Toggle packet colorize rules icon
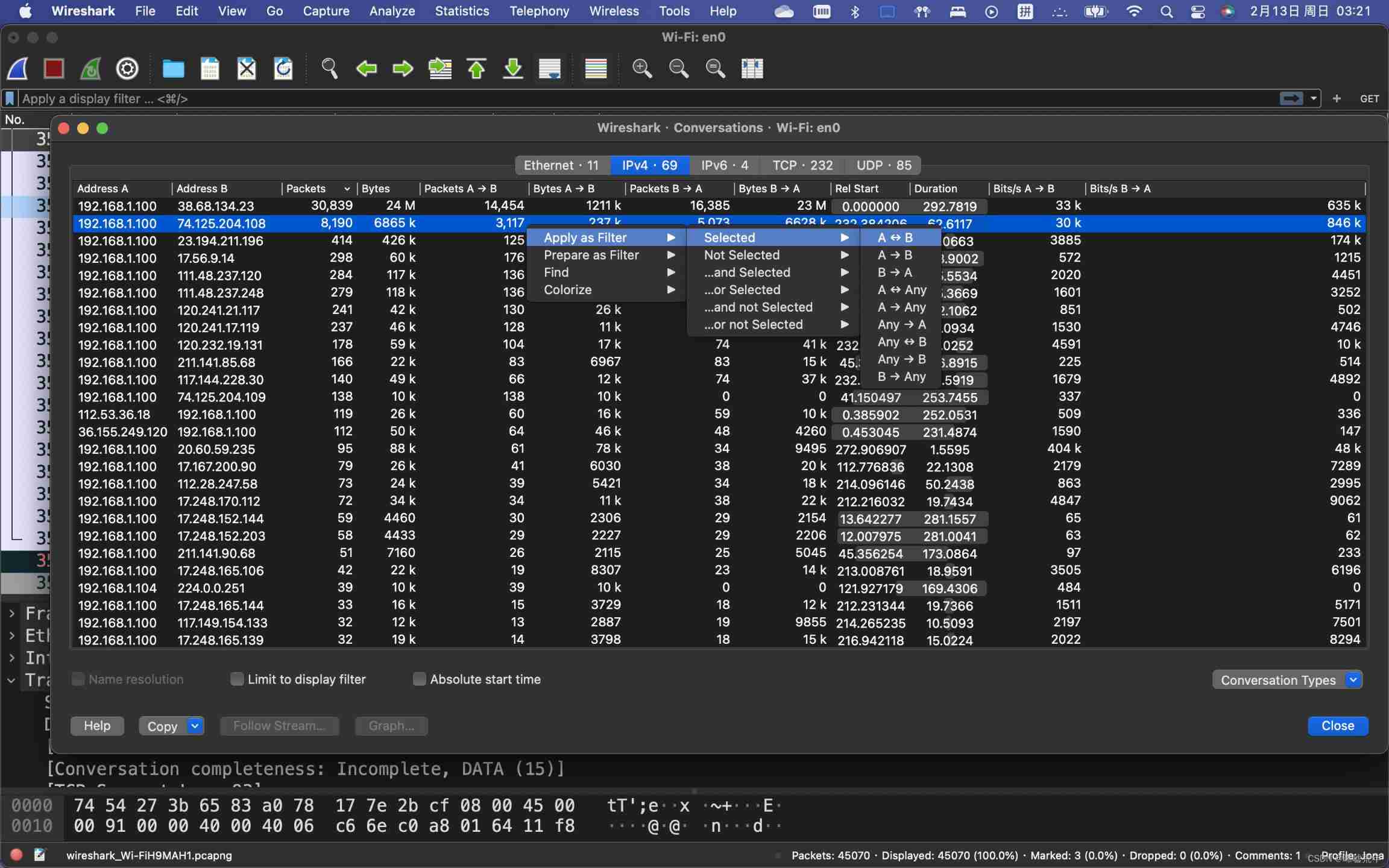1389x868 pixels. coord(596,69)
